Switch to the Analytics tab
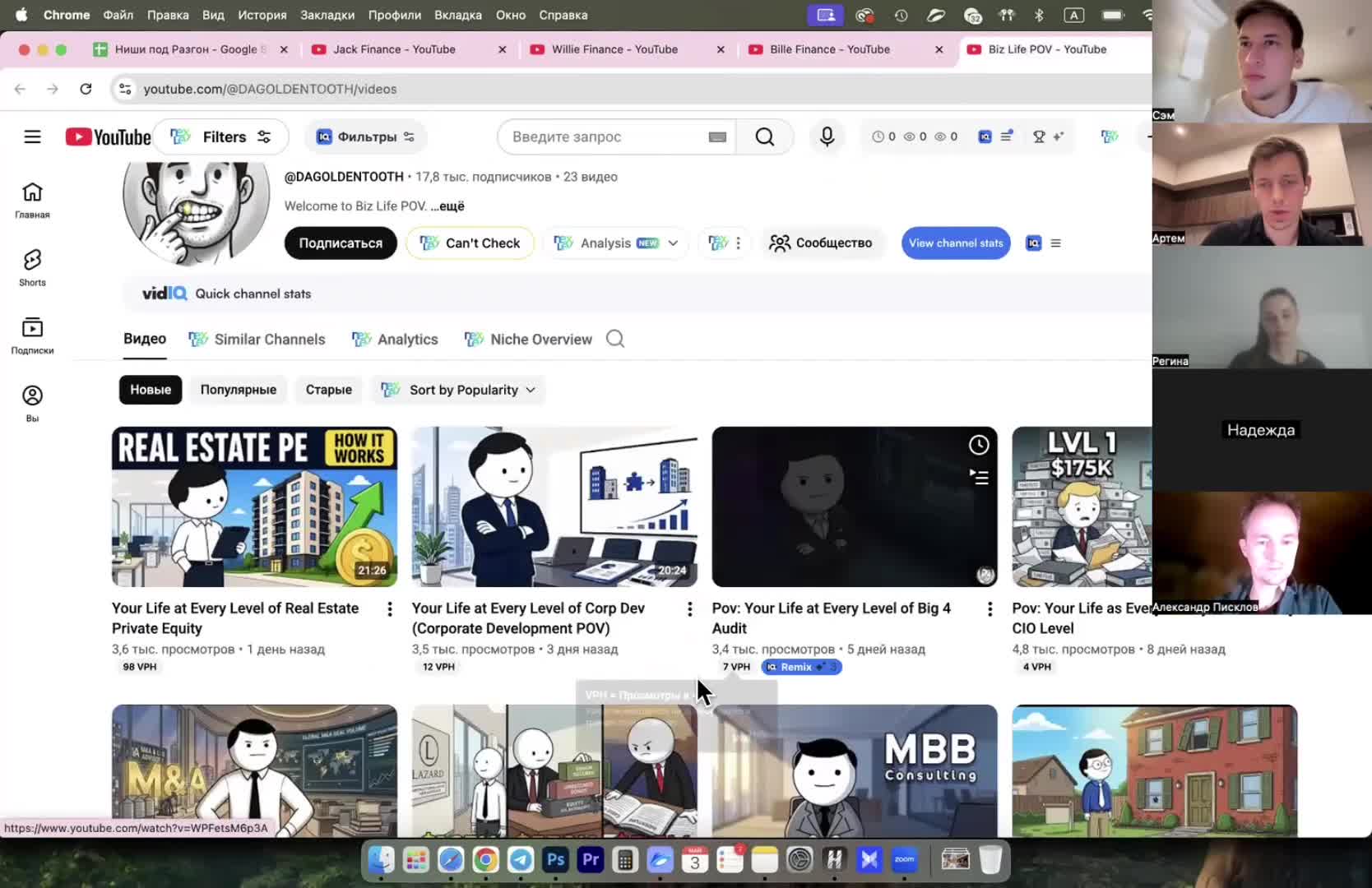Screen dimensions: 1372x888 pos(395,339)
